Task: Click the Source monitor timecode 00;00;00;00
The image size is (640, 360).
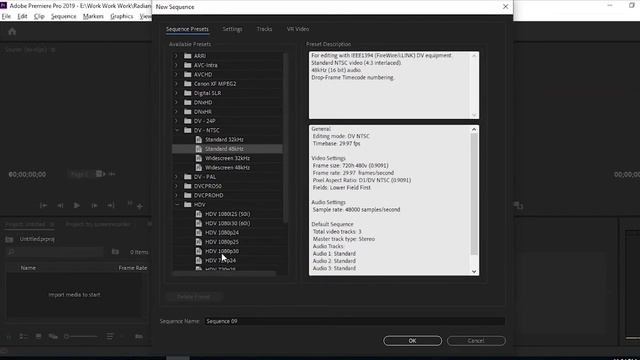Action: tap(27, 174)
